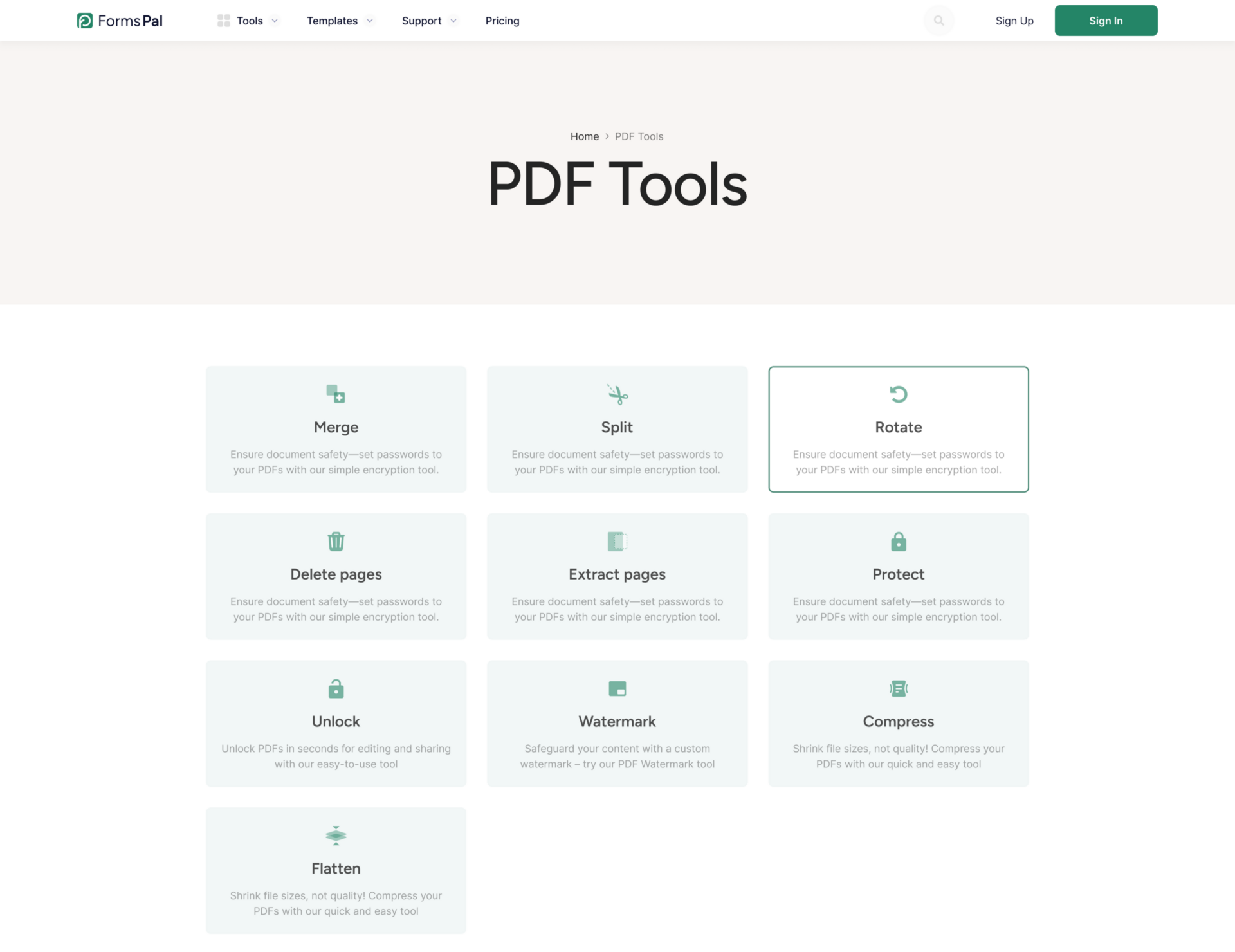
Task: Expand the Tools dropdown chevron
Action: tap(275, 21)
